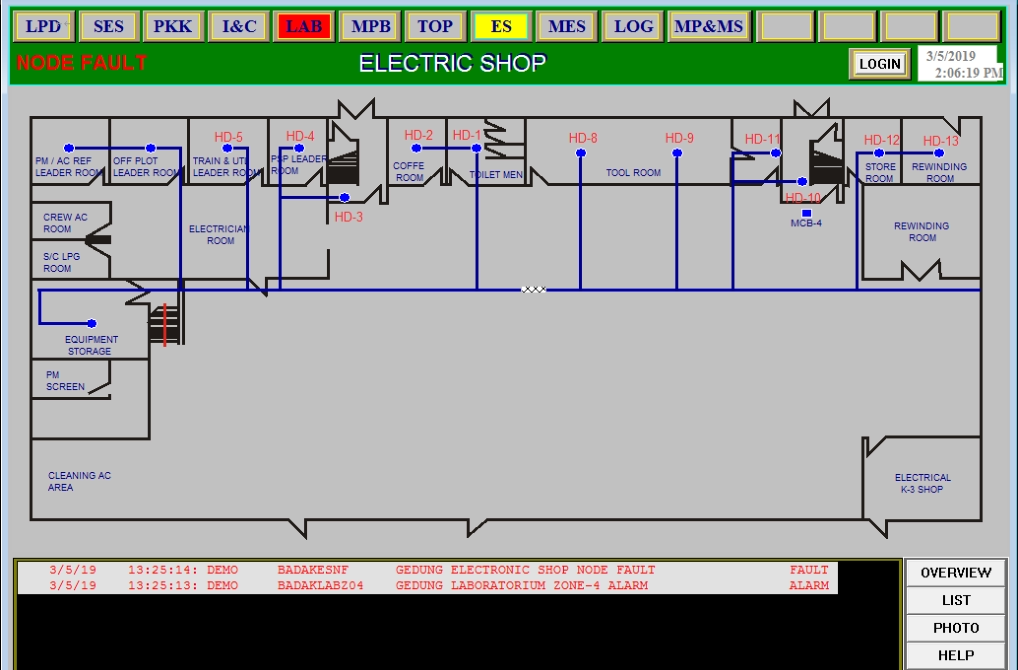The image size is (1018, 670).
Task: Select the MCB-4 square device marker
Action: pyautogui.click(x=806, y=213)
